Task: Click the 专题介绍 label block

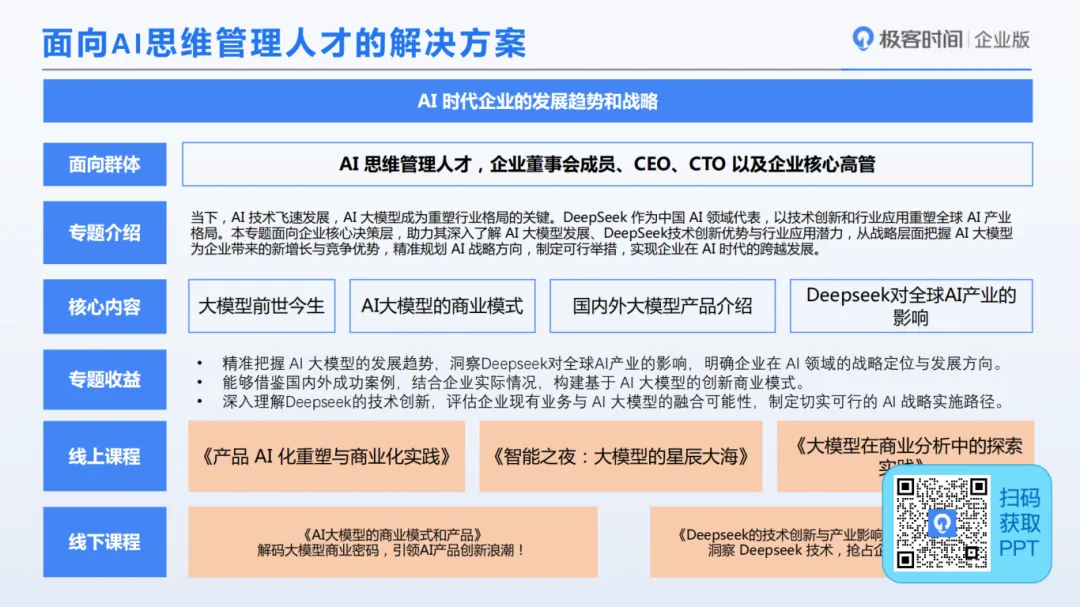Action: 105,233
